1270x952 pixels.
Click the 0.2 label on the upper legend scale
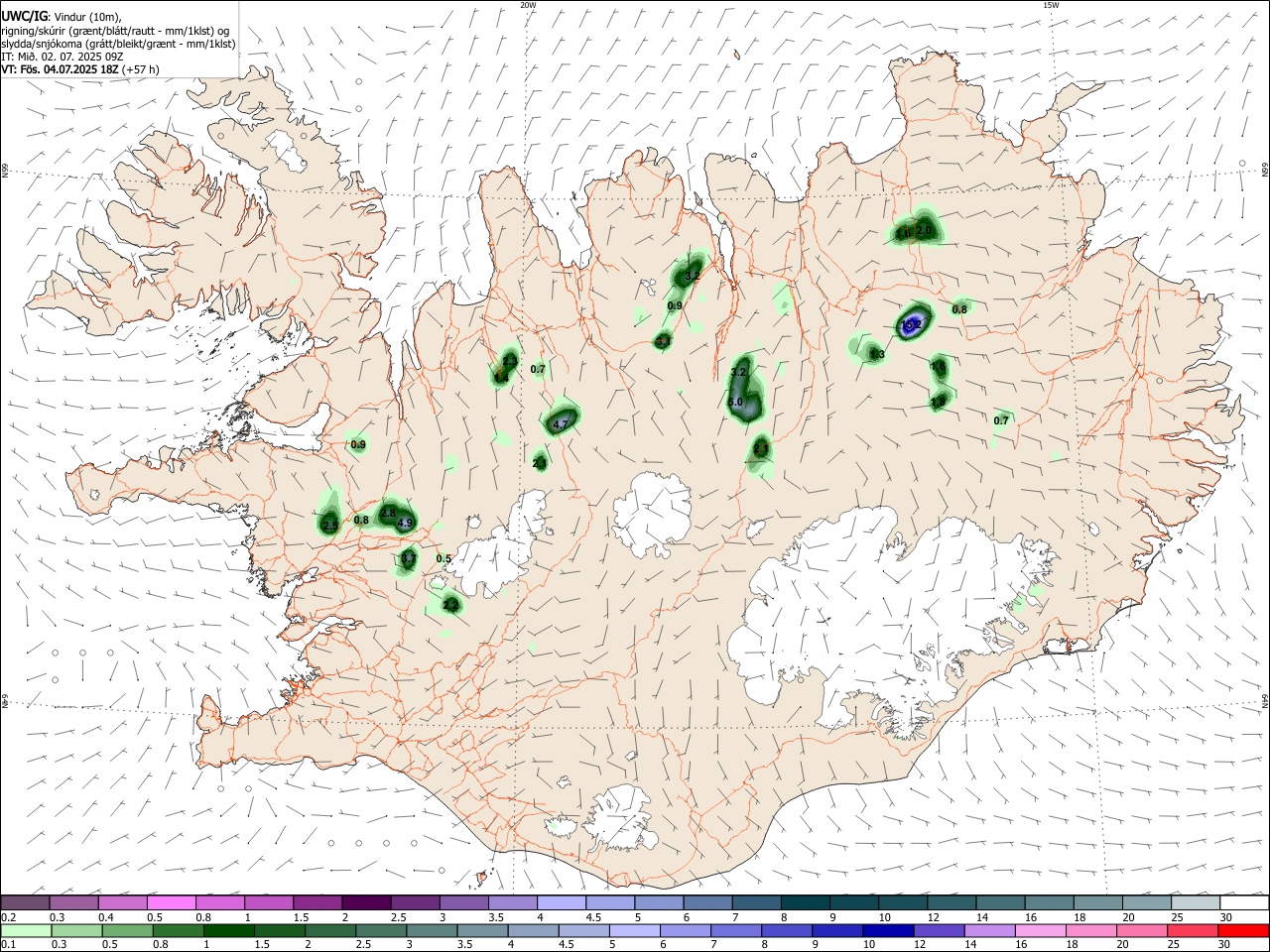pos(10,917)
